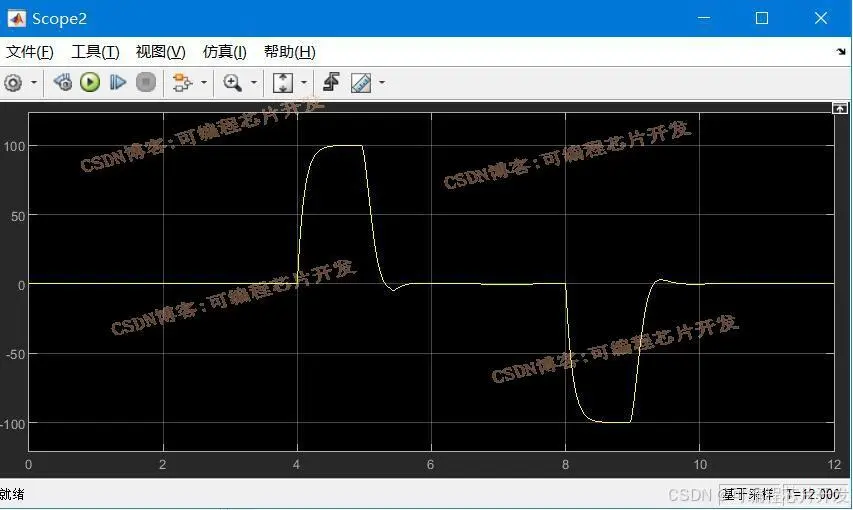Click the highlight Simulink block icon
Screen dimensions: 853x510
click(182, 83)
